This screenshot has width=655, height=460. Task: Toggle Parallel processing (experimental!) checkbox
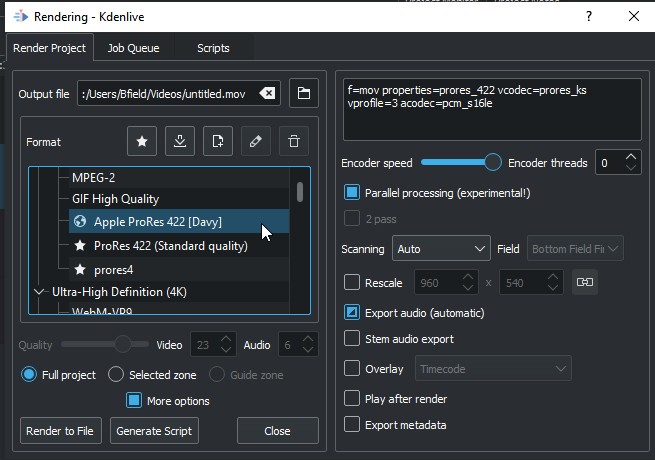(x=352, y=193)
